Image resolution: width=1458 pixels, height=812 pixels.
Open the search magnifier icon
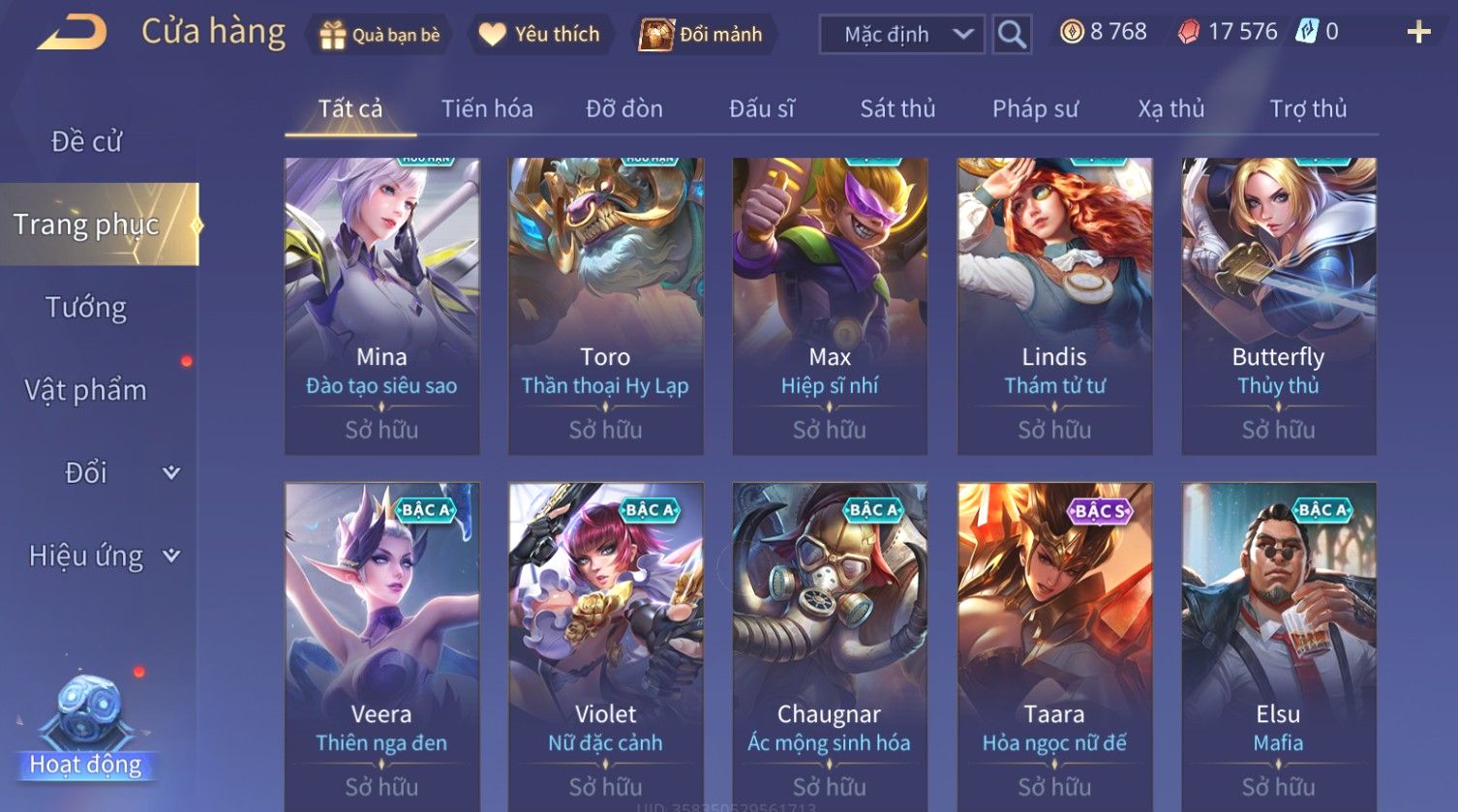tap(1012, 34)
